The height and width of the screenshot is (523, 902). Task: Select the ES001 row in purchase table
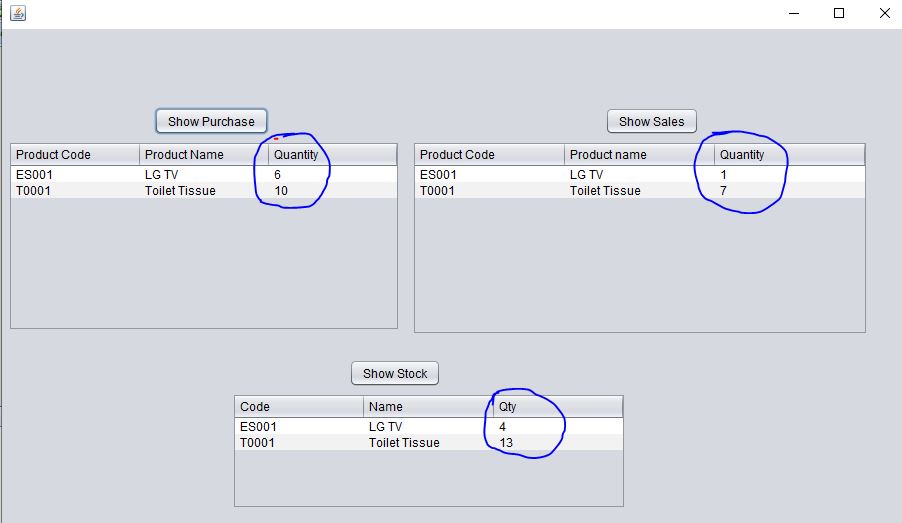click(204, 174)
